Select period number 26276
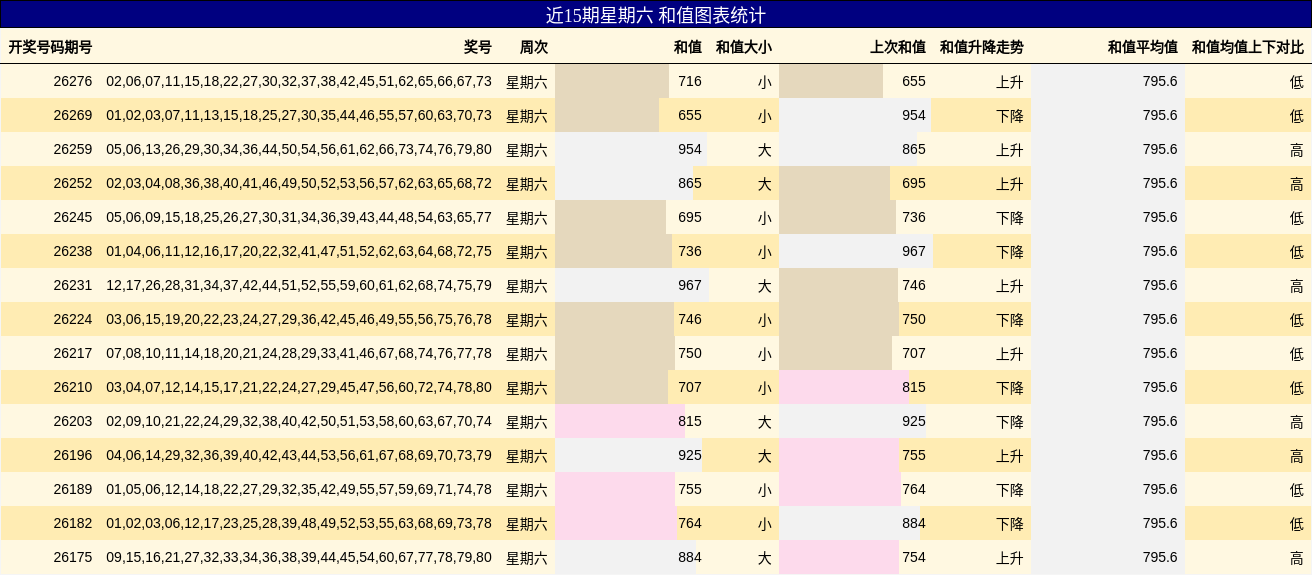1312x575 pixels. (73, 82)
